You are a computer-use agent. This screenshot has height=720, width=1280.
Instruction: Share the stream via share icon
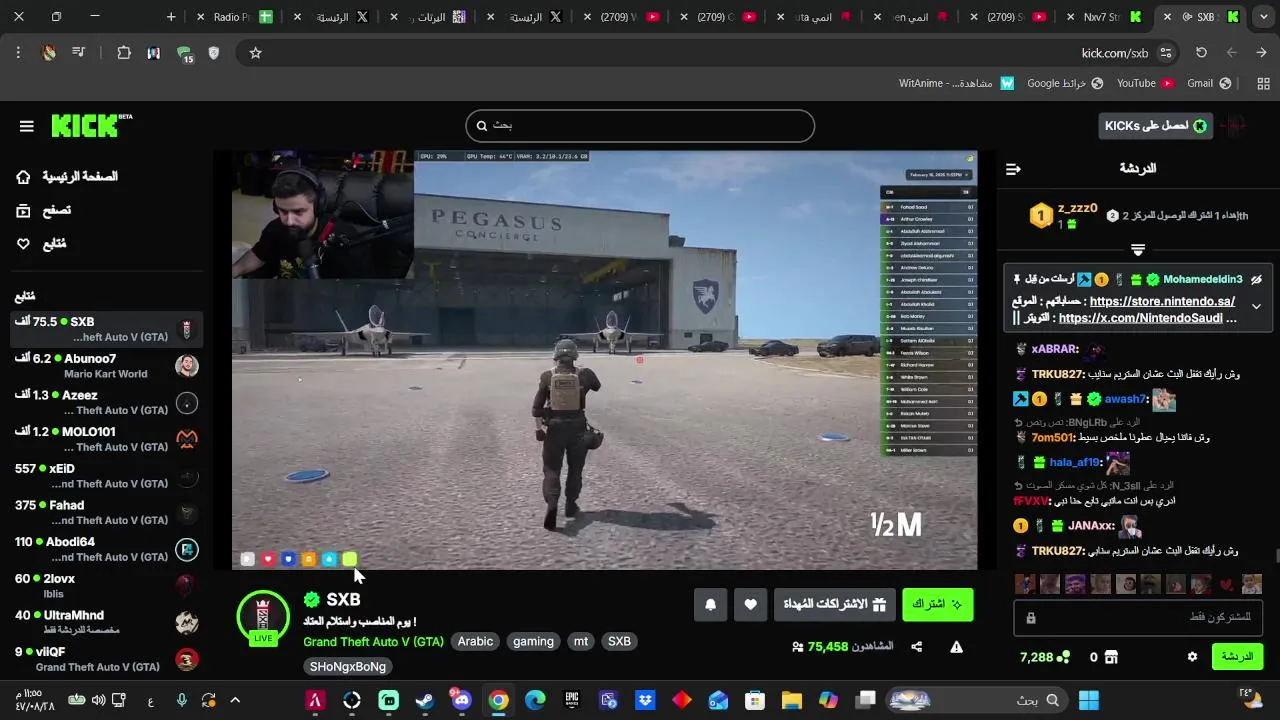click(917, 647)
